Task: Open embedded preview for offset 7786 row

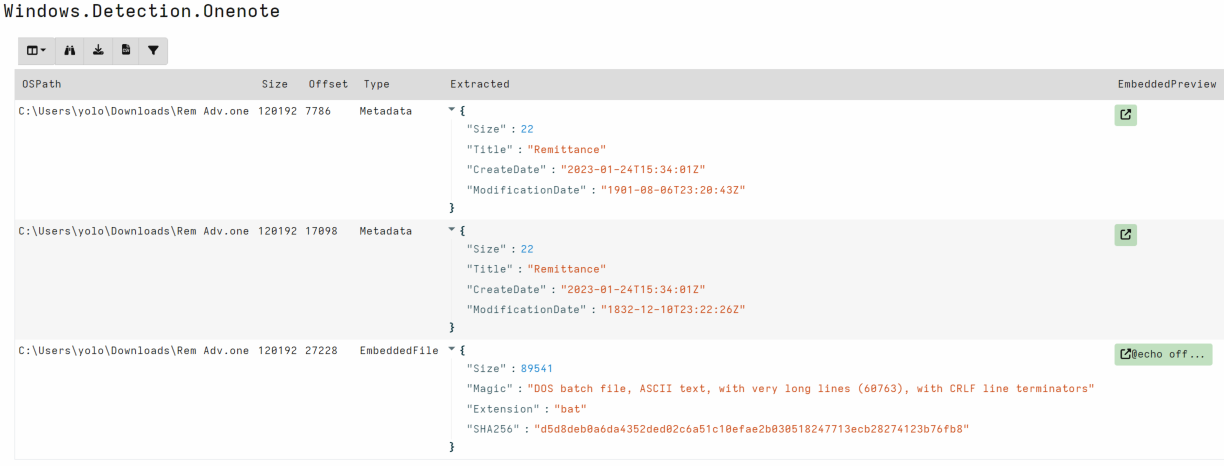Action: click(x=1126, y=115)
